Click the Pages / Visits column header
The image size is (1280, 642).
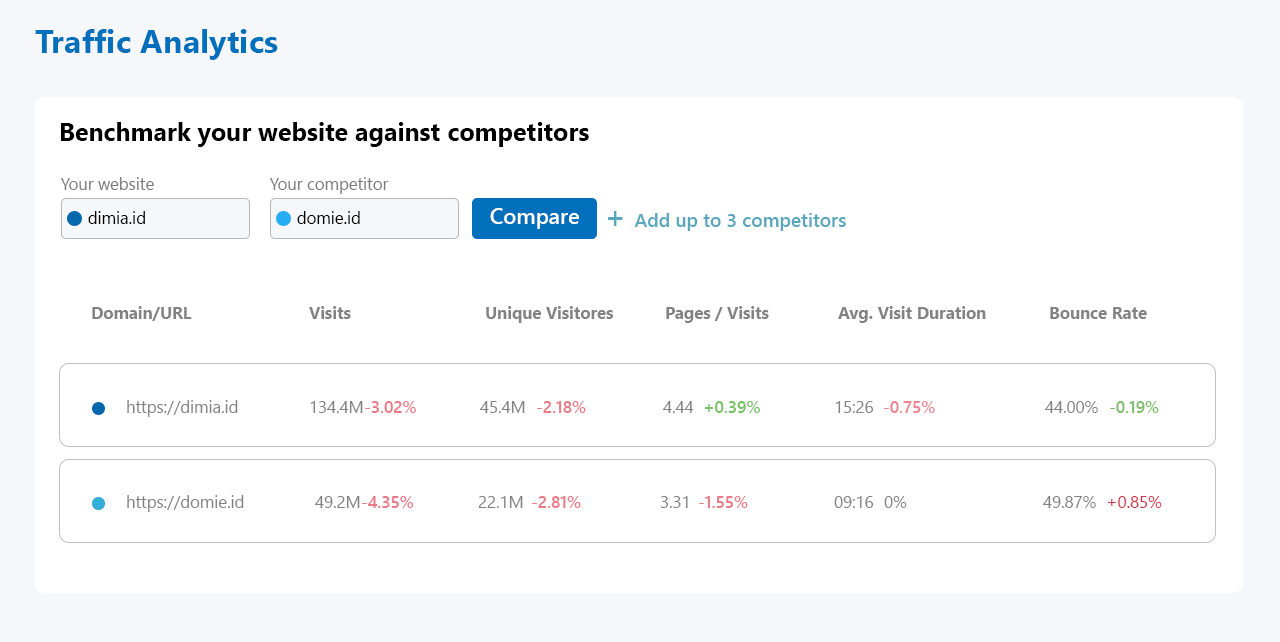[717, 313]
